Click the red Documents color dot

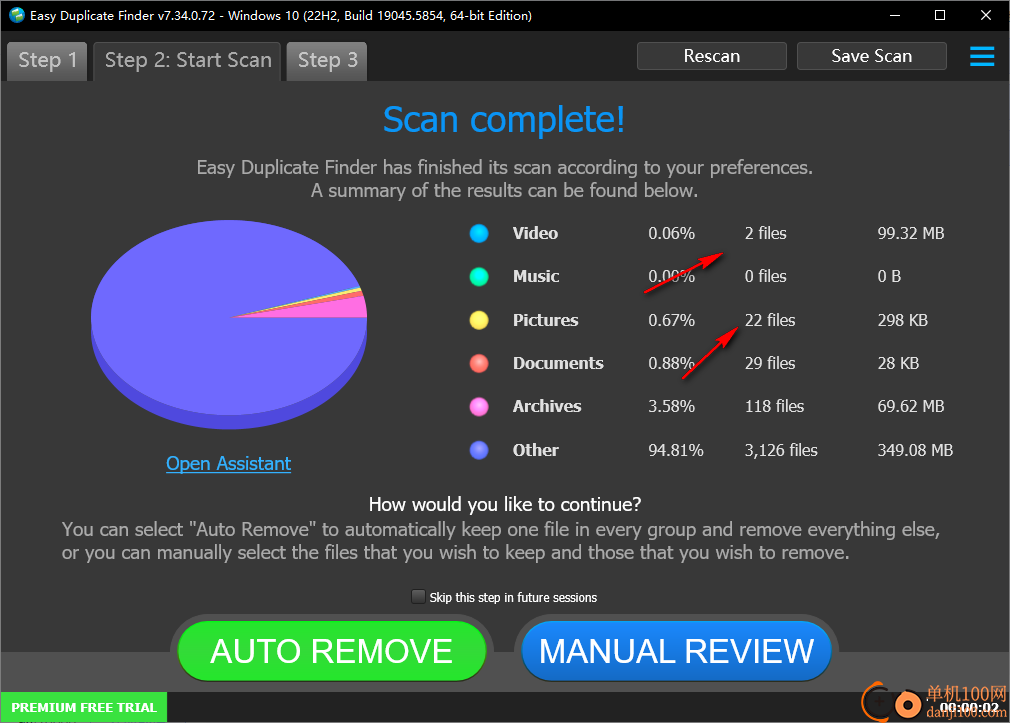click(479, 363)
